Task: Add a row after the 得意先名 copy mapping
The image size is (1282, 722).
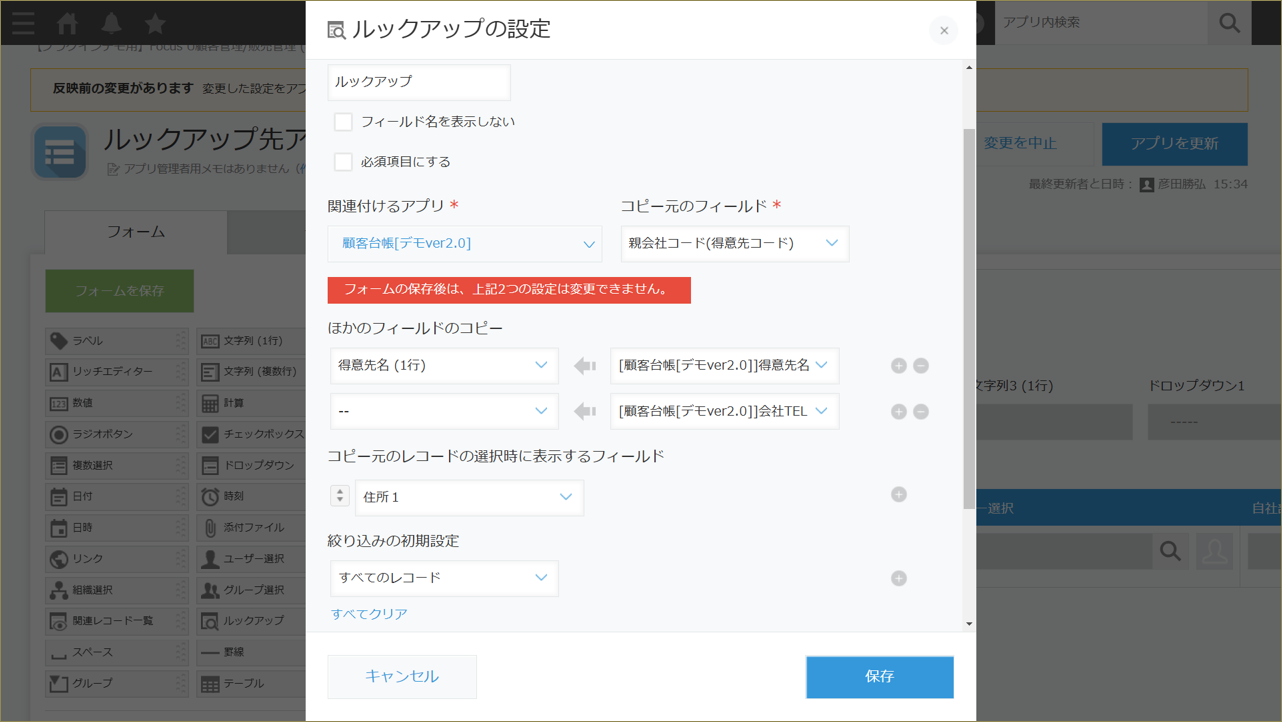Action: (x=898, y=366)
